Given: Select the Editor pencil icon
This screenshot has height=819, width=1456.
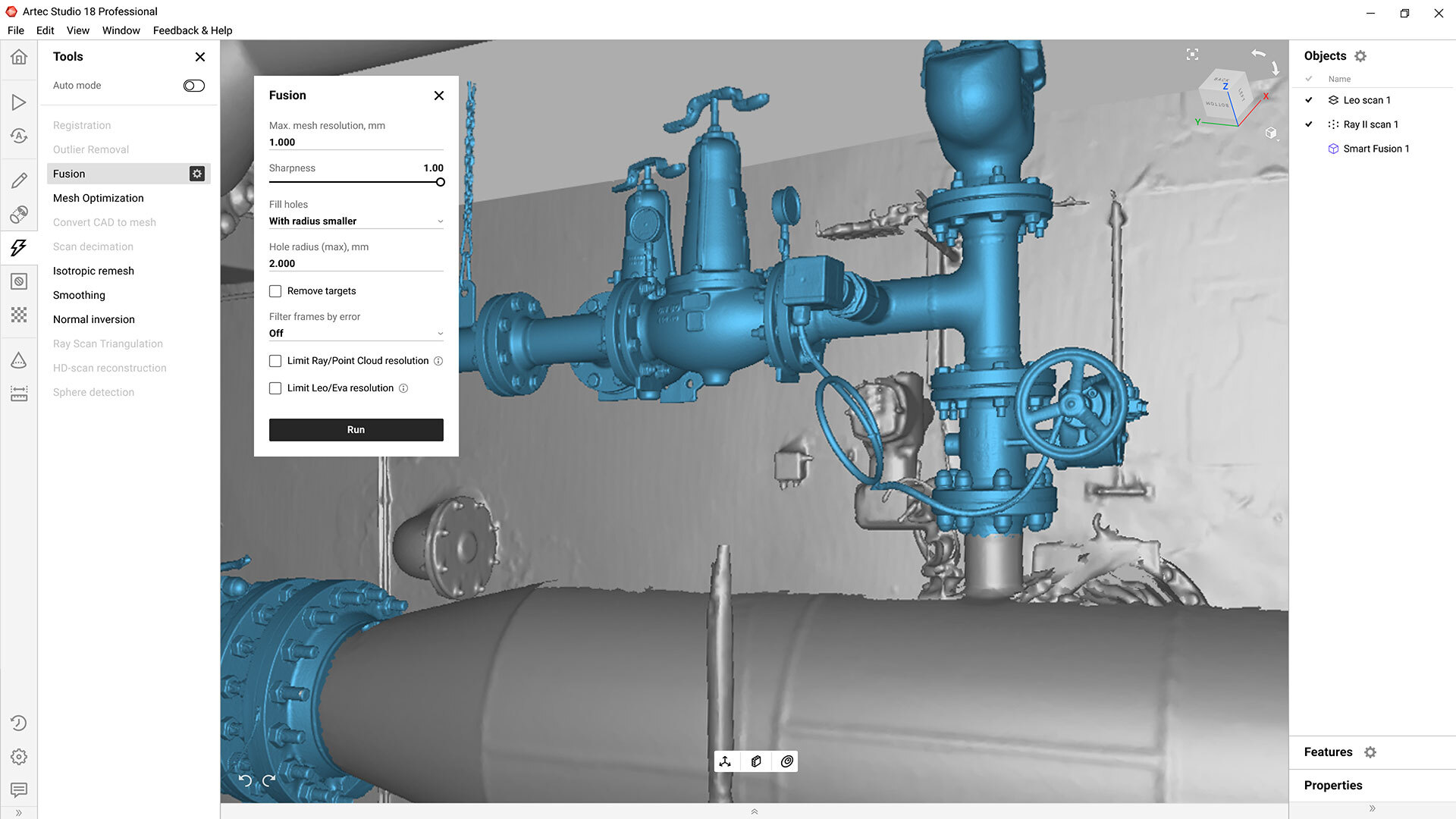Looking at the screenshot, I should click(x=19, y=180).
